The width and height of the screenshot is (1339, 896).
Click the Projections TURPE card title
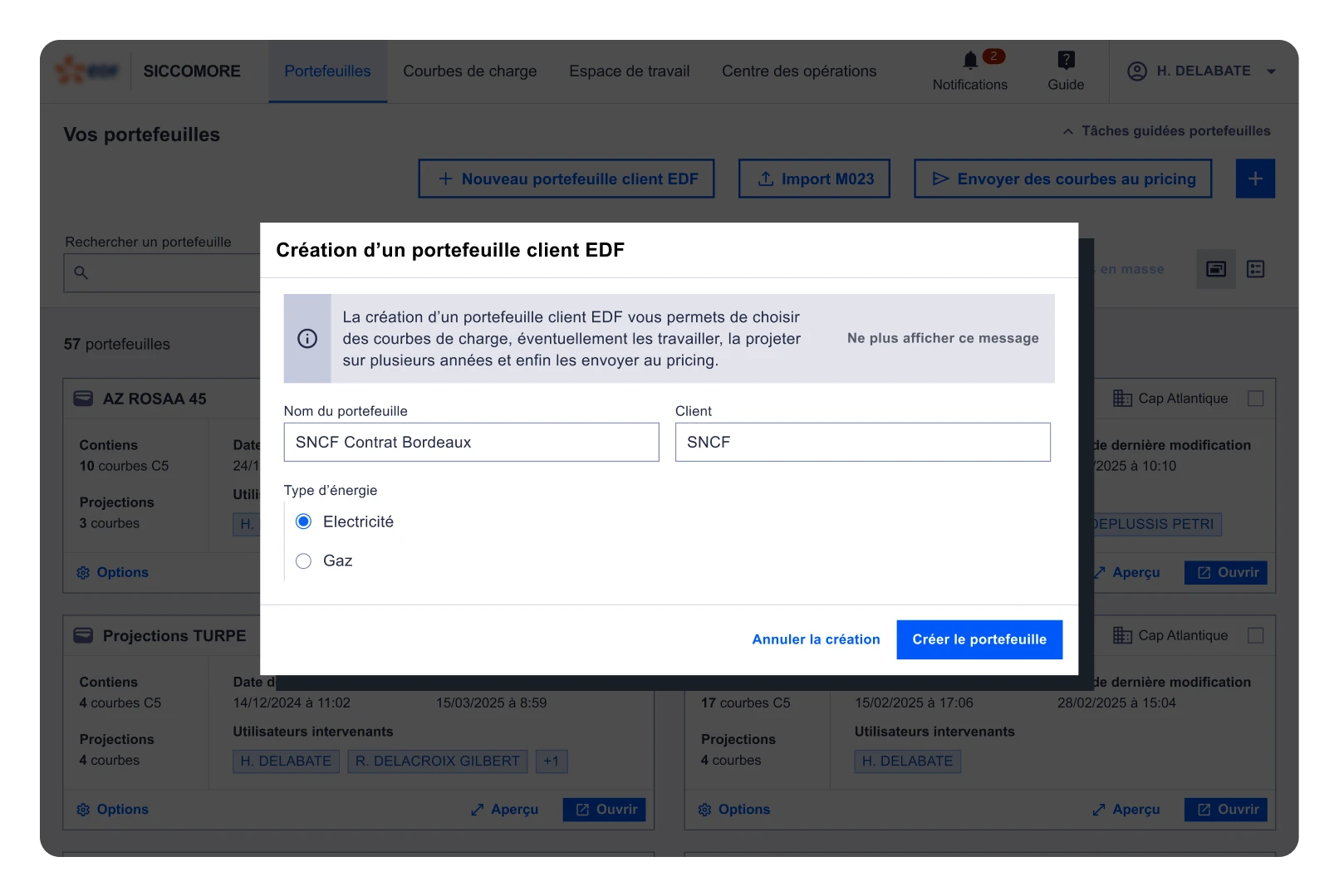pos(174,635)
